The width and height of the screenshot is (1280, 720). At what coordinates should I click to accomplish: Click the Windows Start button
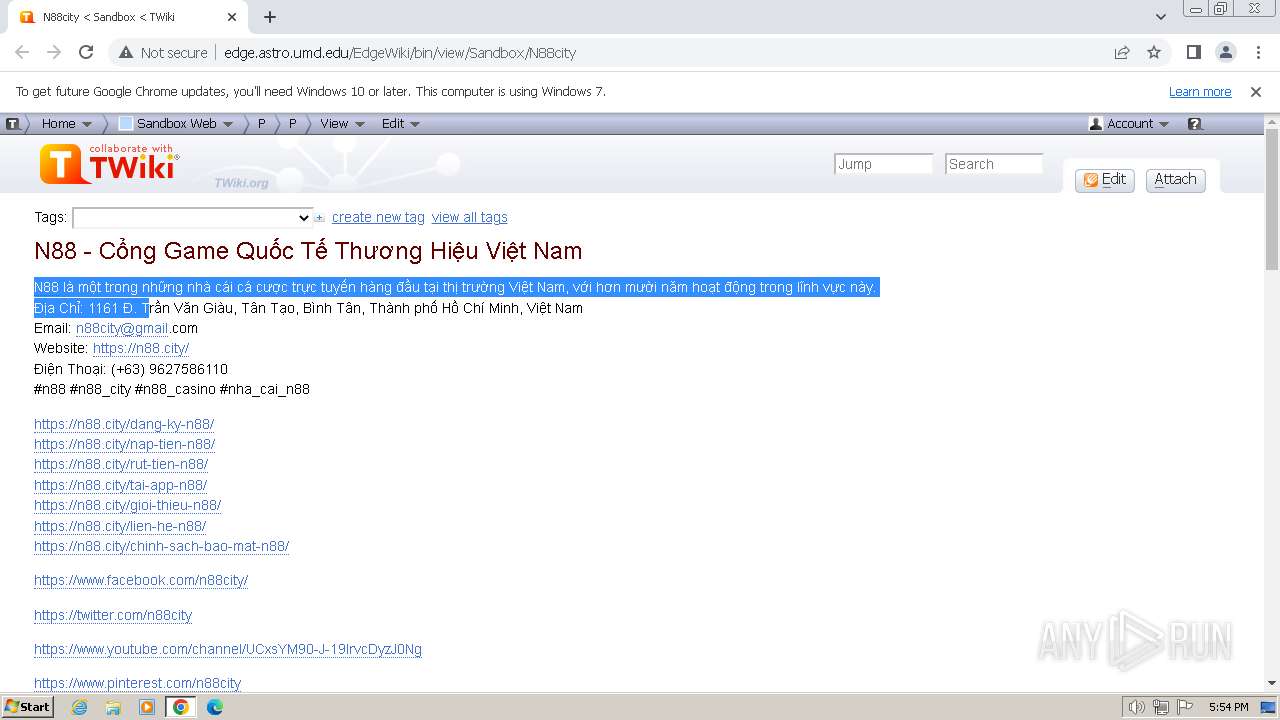click(27, 706)
